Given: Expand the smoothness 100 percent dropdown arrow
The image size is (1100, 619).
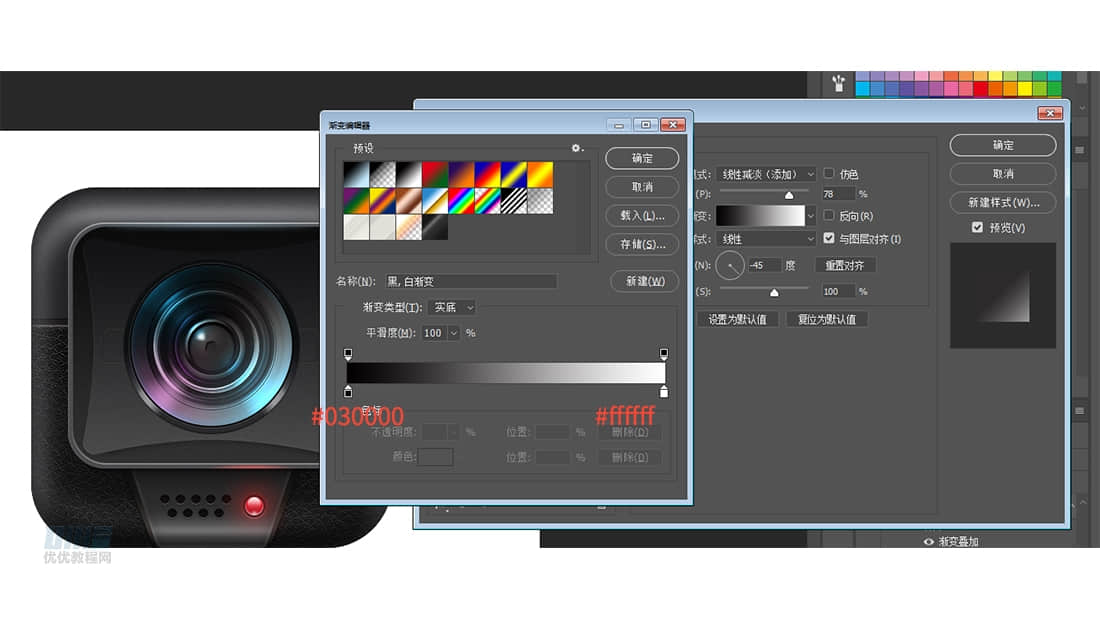Looking at the screenshot, I should 453,333.
